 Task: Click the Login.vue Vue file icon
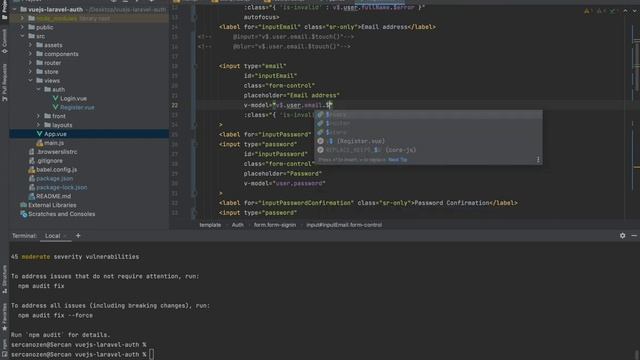pos(56,98)
